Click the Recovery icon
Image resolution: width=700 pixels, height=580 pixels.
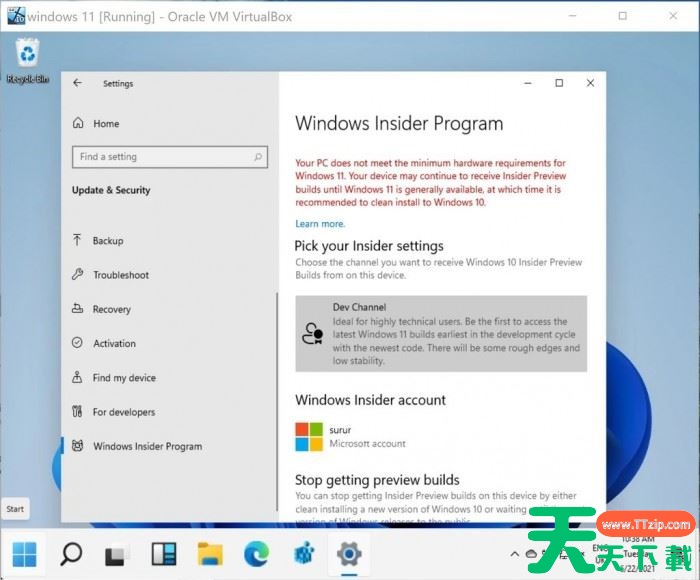pos(77,309)
